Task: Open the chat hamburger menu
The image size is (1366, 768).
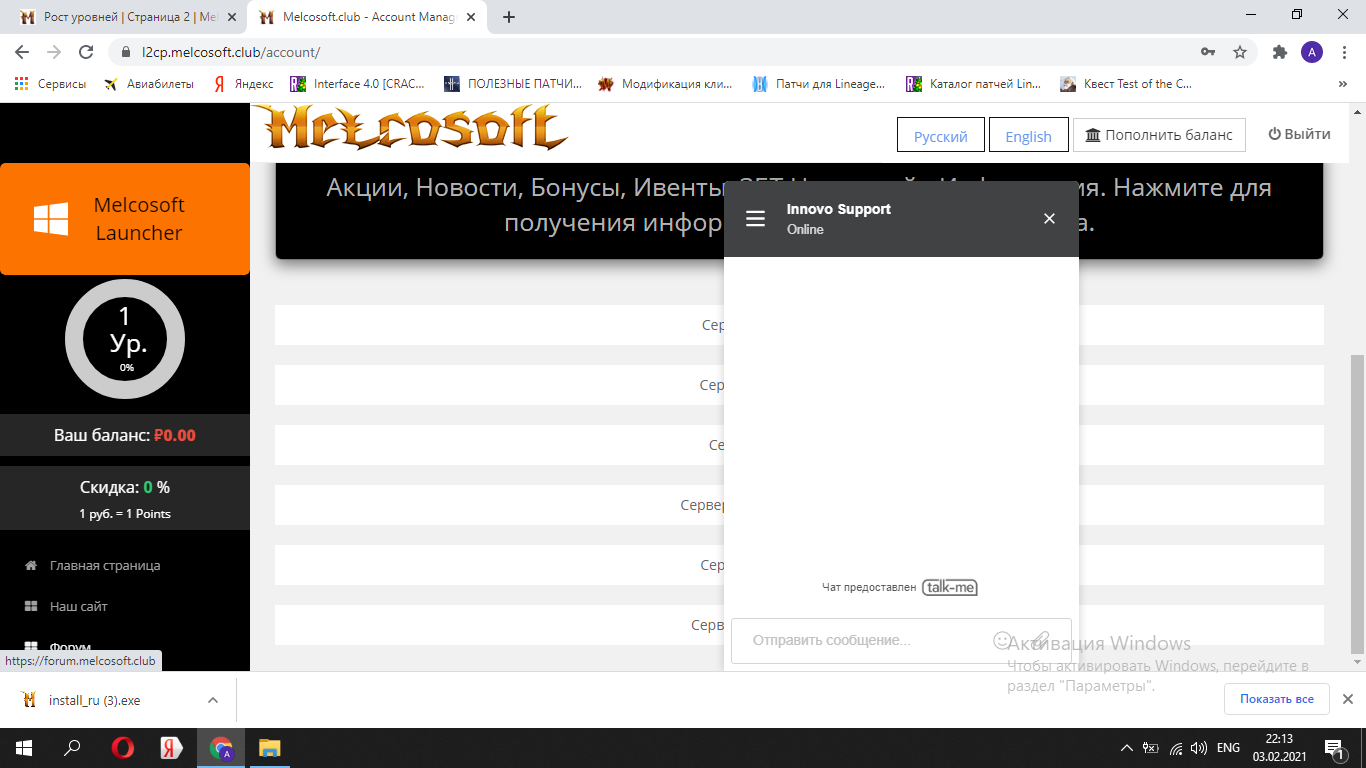Action: [755, 219]
